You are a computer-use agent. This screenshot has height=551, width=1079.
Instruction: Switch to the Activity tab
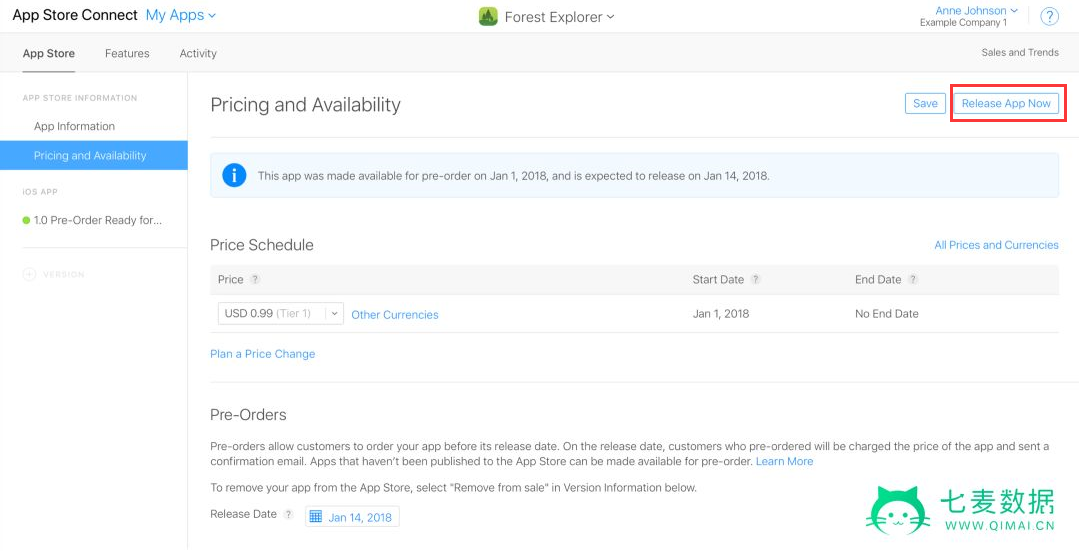coord(198,53)
